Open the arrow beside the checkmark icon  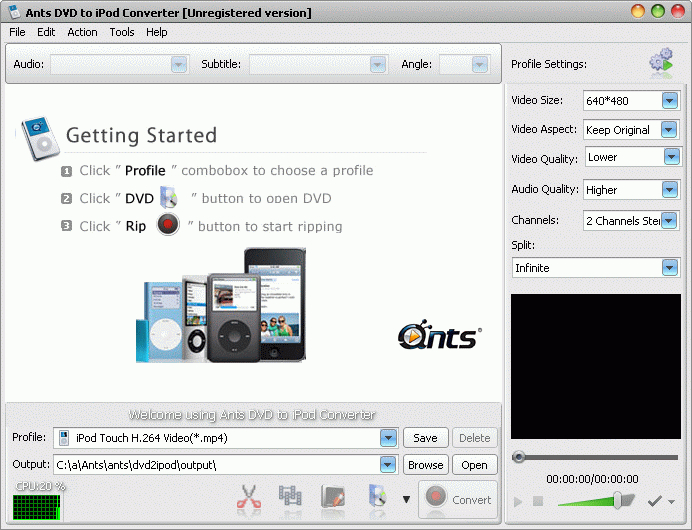(x=671, y=502)
